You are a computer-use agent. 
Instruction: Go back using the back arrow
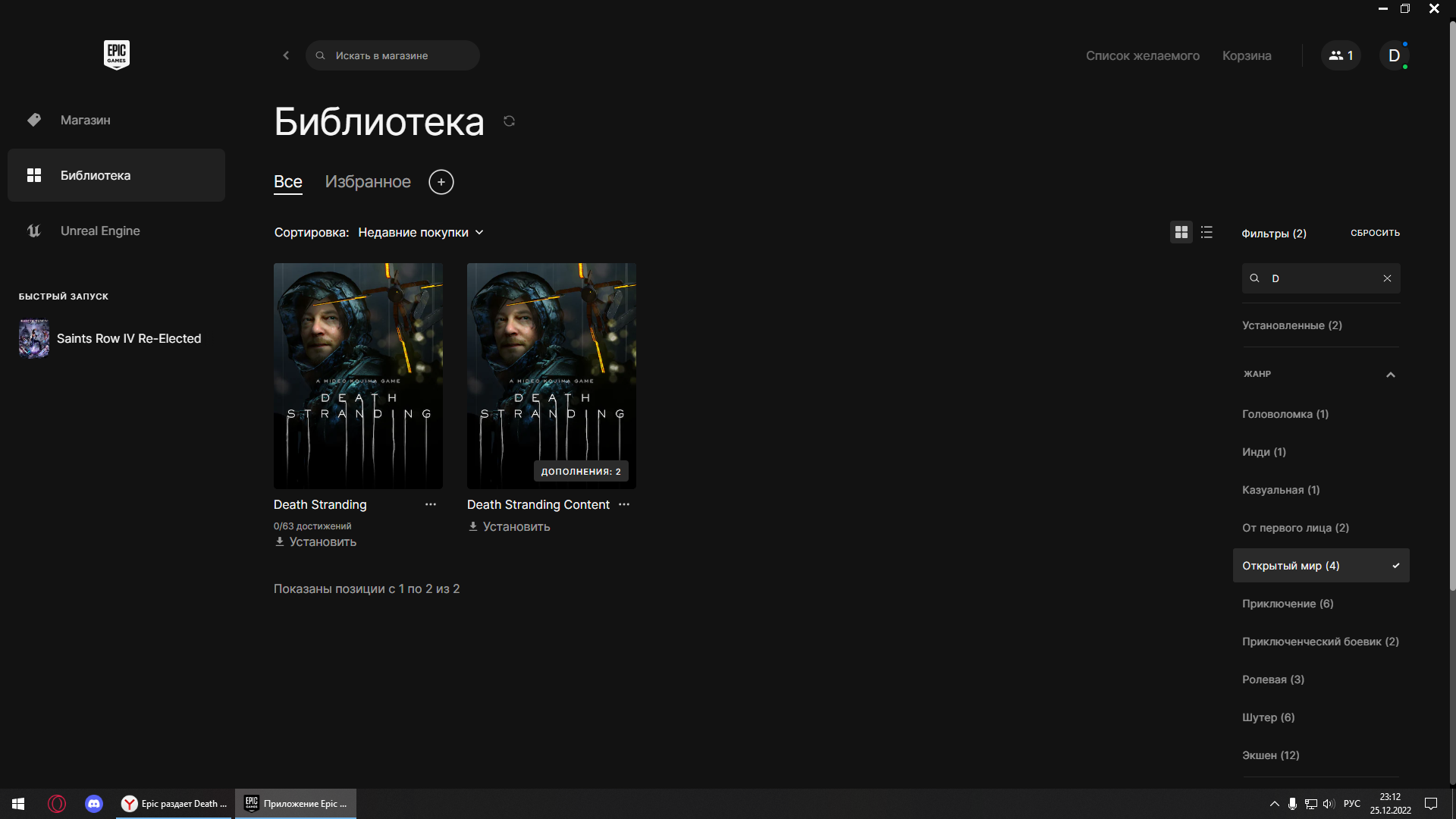[x=286, y=55]
